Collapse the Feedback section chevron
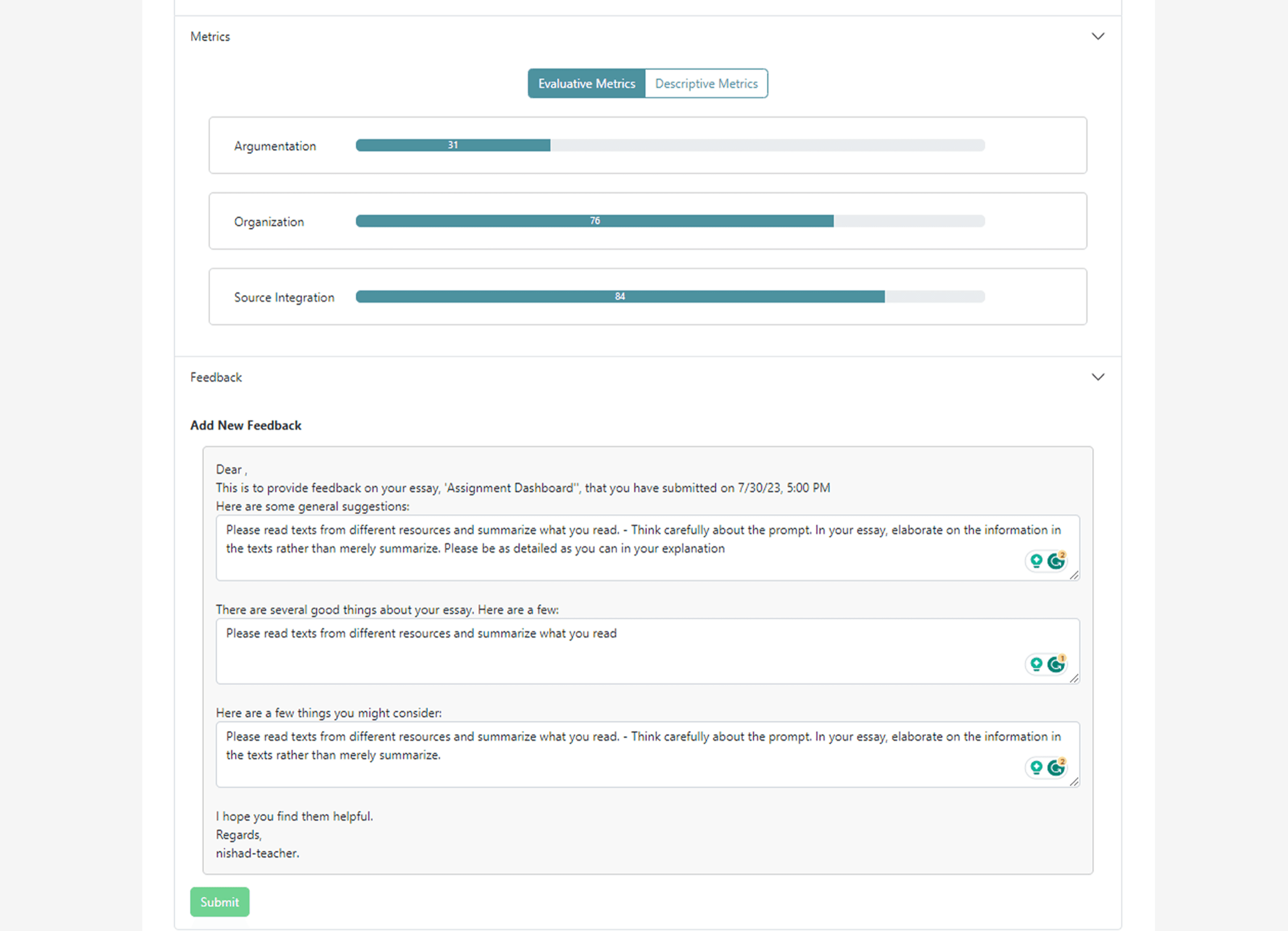Screen dimensions: 1288x931 coord(1098,377)
